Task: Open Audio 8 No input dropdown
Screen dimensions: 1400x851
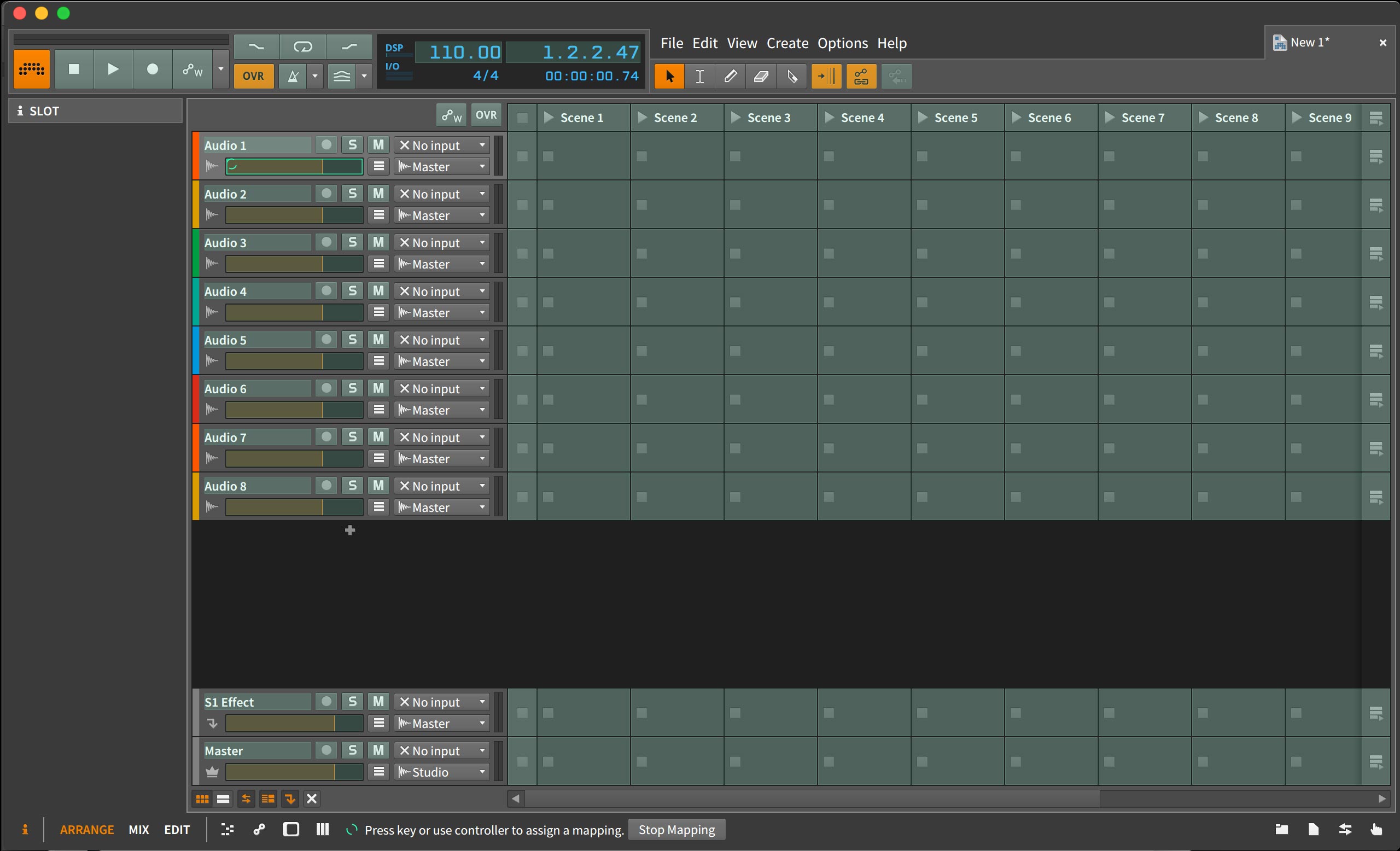Action: click(x=442, y=486)
